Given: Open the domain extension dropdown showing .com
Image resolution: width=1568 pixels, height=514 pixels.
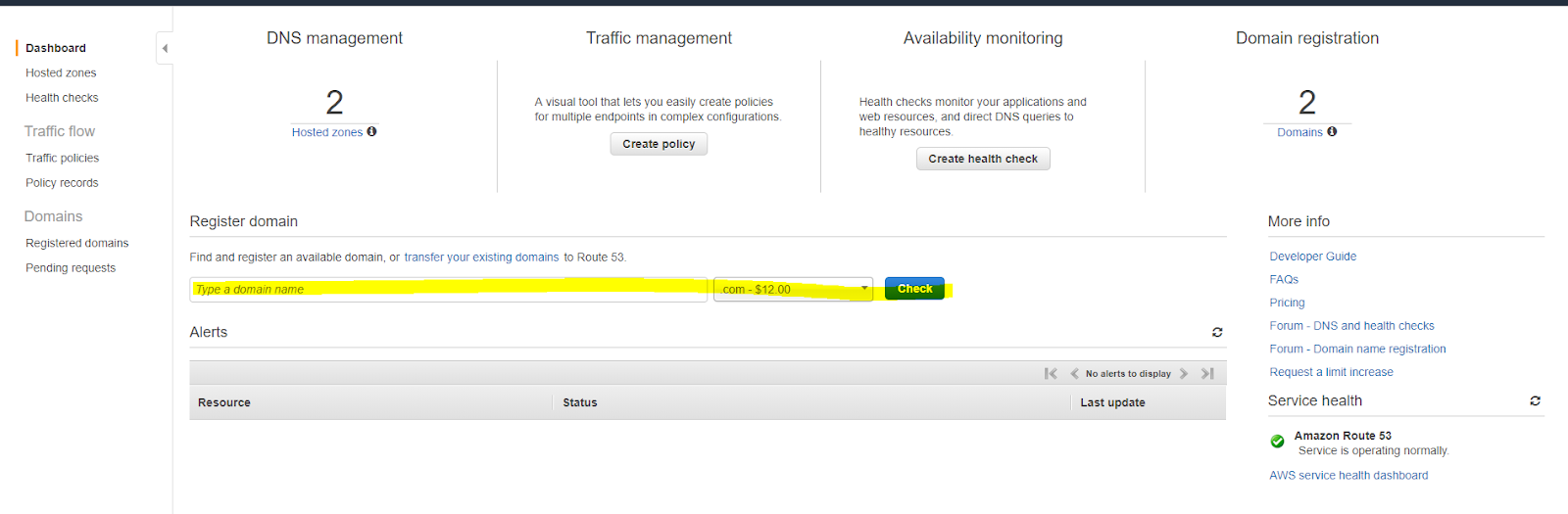Looking at the screenshot, I should [793, 289].
